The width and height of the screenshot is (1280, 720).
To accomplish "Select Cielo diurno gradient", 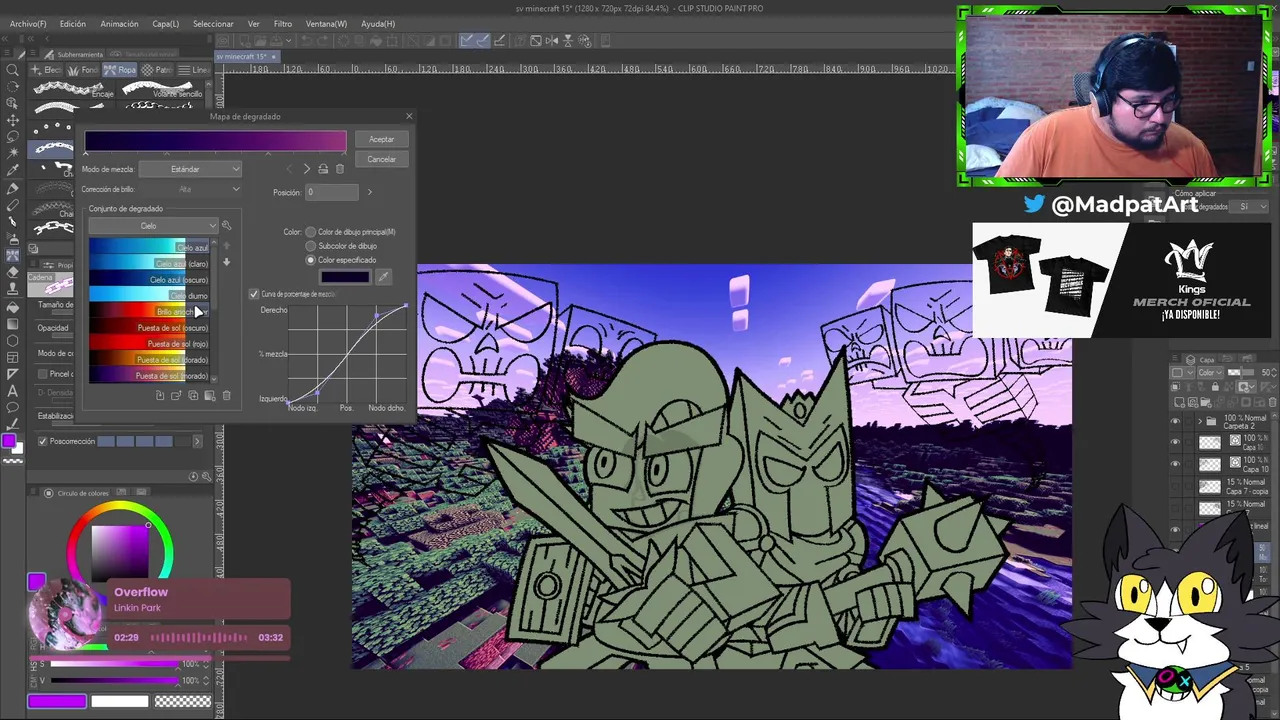I will (150, 296).
